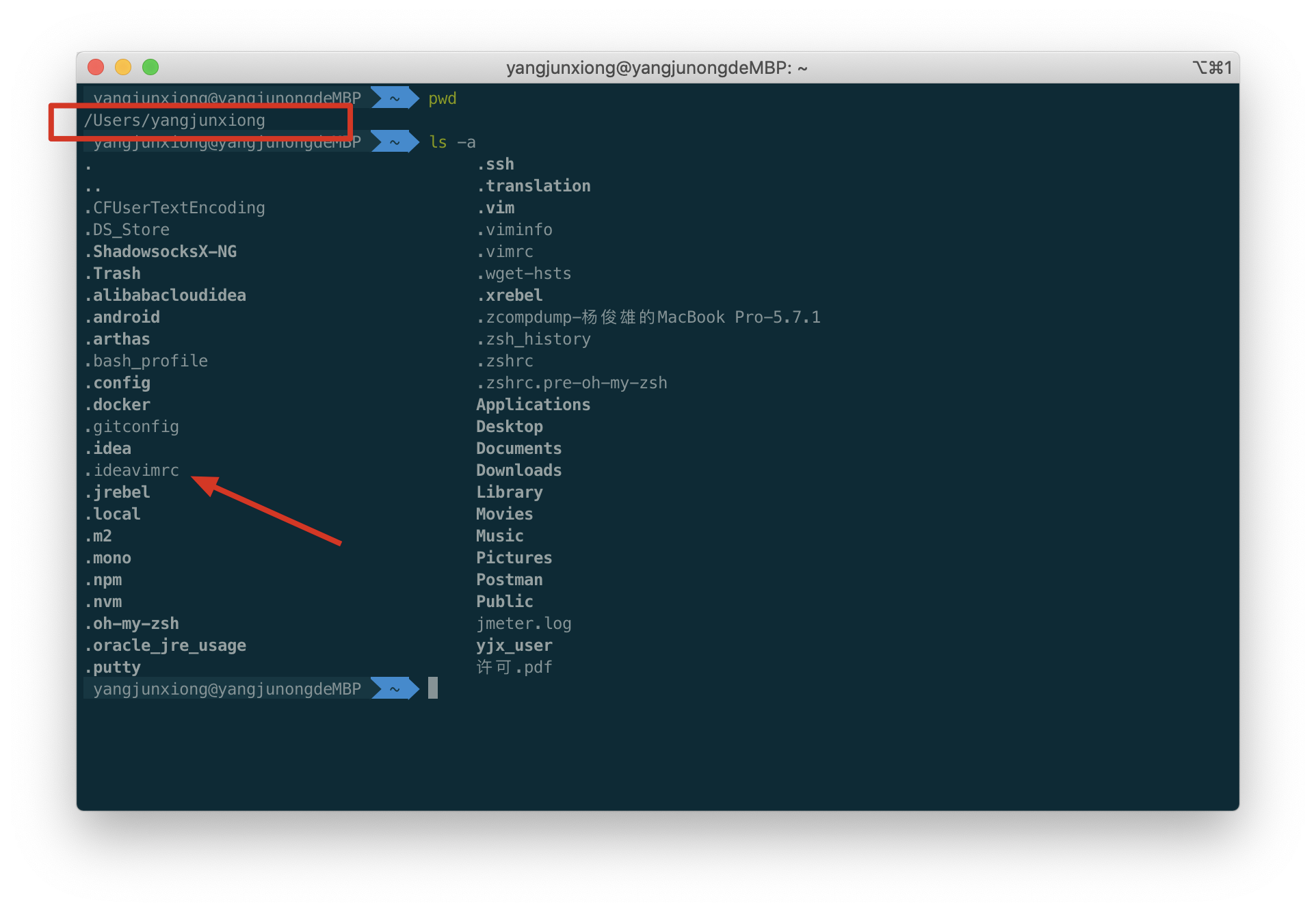Click the blue tilde segment beside 'ls -a'
1316x912 pixels.
(x=395, y=142)
